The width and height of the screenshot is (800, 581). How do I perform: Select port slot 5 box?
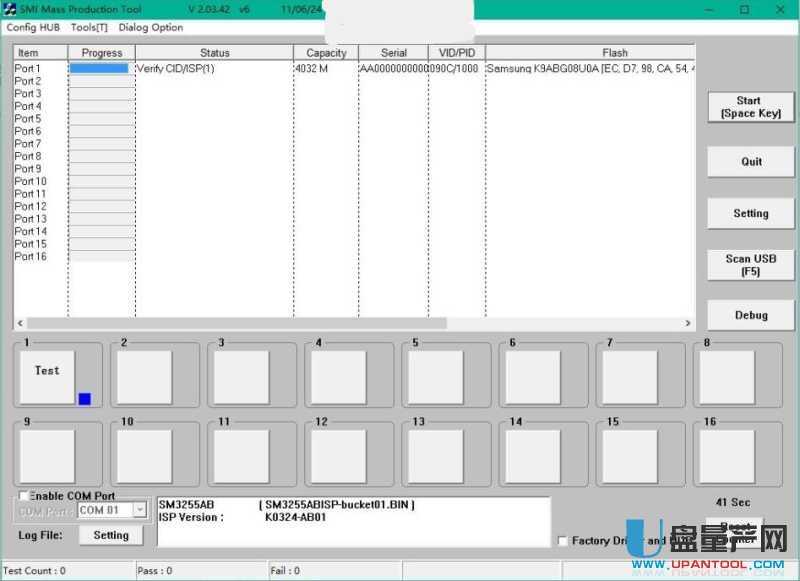pos(435,377)
